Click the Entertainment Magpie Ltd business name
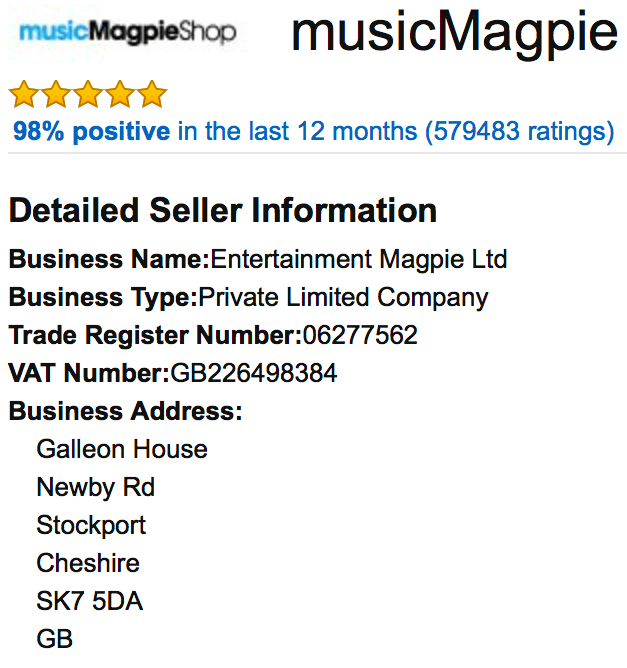The image size is (627, 668). (359, 259)
